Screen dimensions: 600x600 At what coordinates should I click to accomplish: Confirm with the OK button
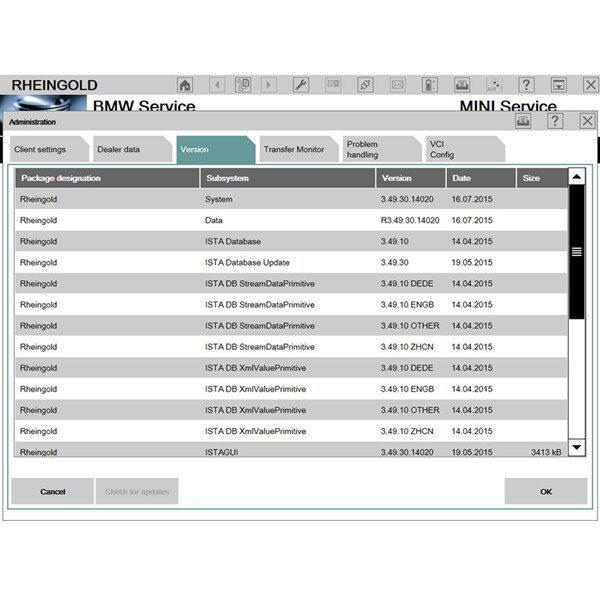tap(546, 491)
